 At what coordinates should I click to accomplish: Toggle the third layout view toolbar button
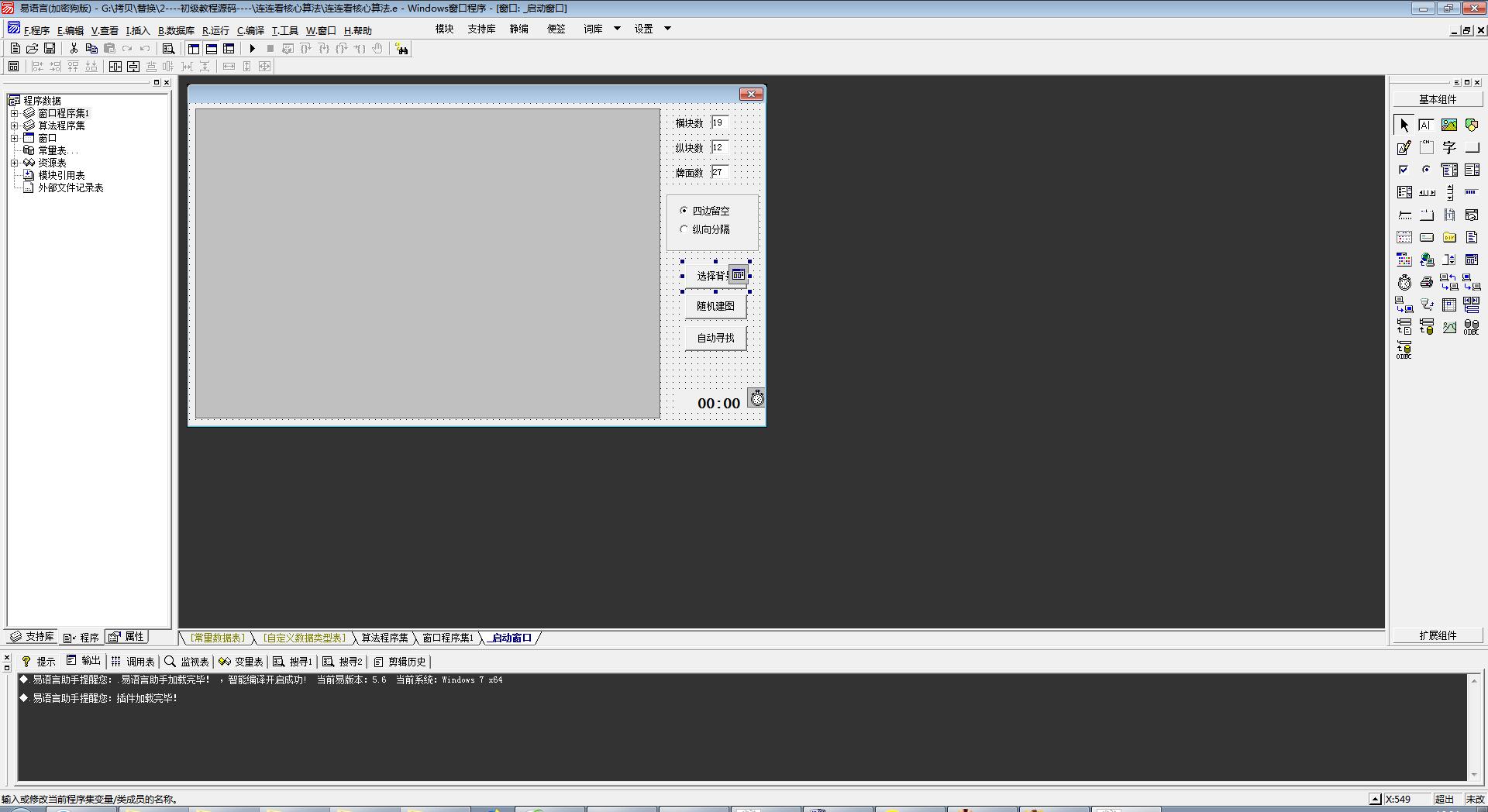[x=229, y=48]
